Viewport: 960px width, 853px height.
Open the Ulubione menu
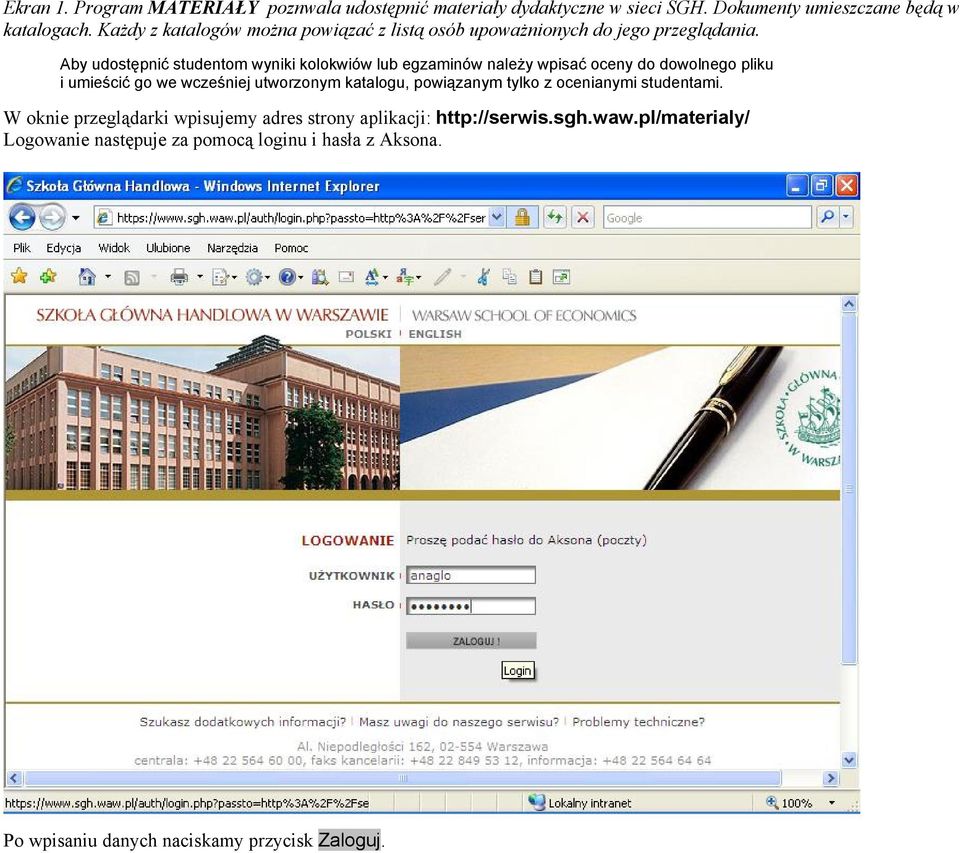pyautogui.click(x=168, y=248)
